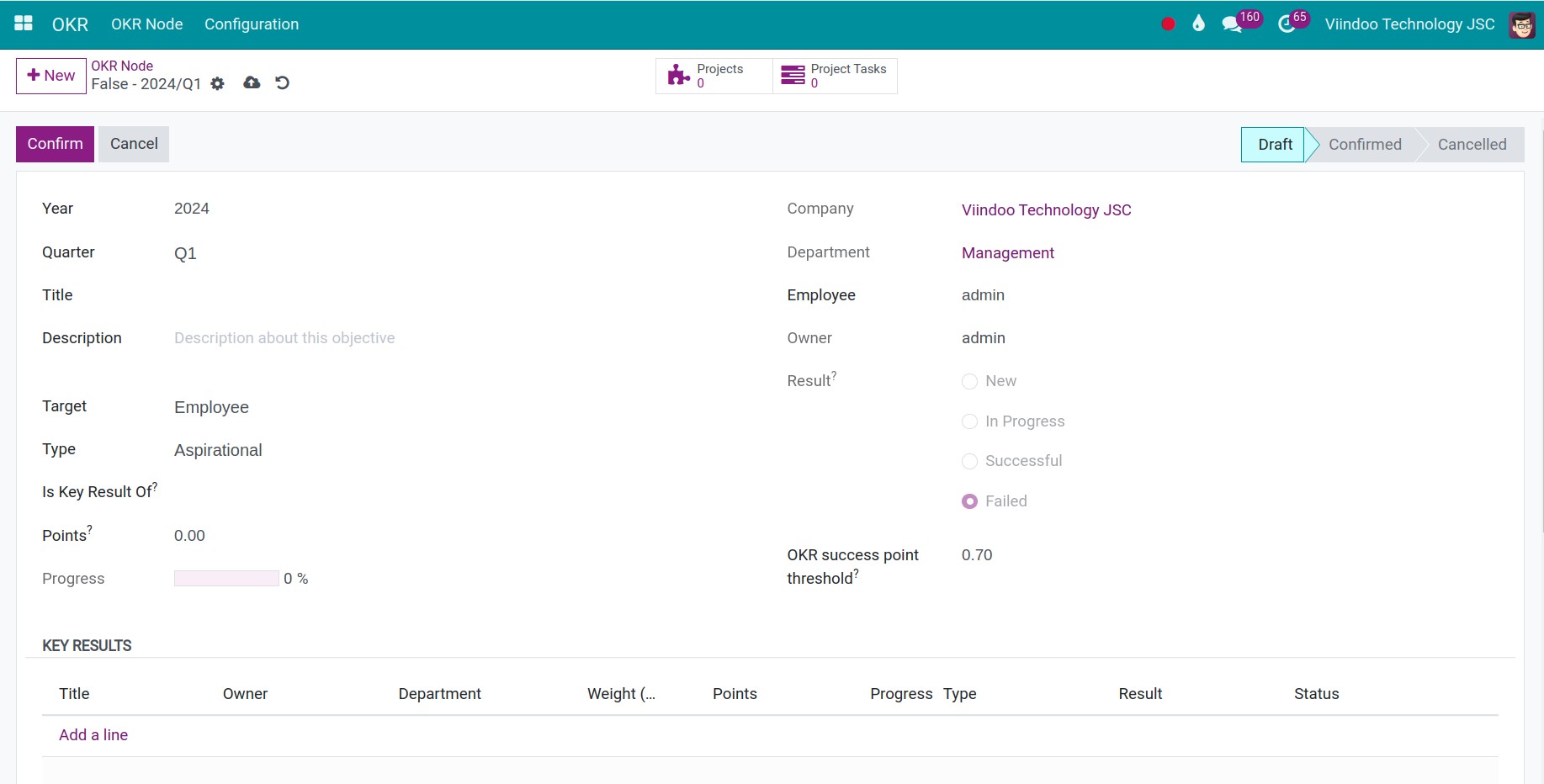Save record manually with cloud icon
1544x784 pixels.
[x=252, y=82]
